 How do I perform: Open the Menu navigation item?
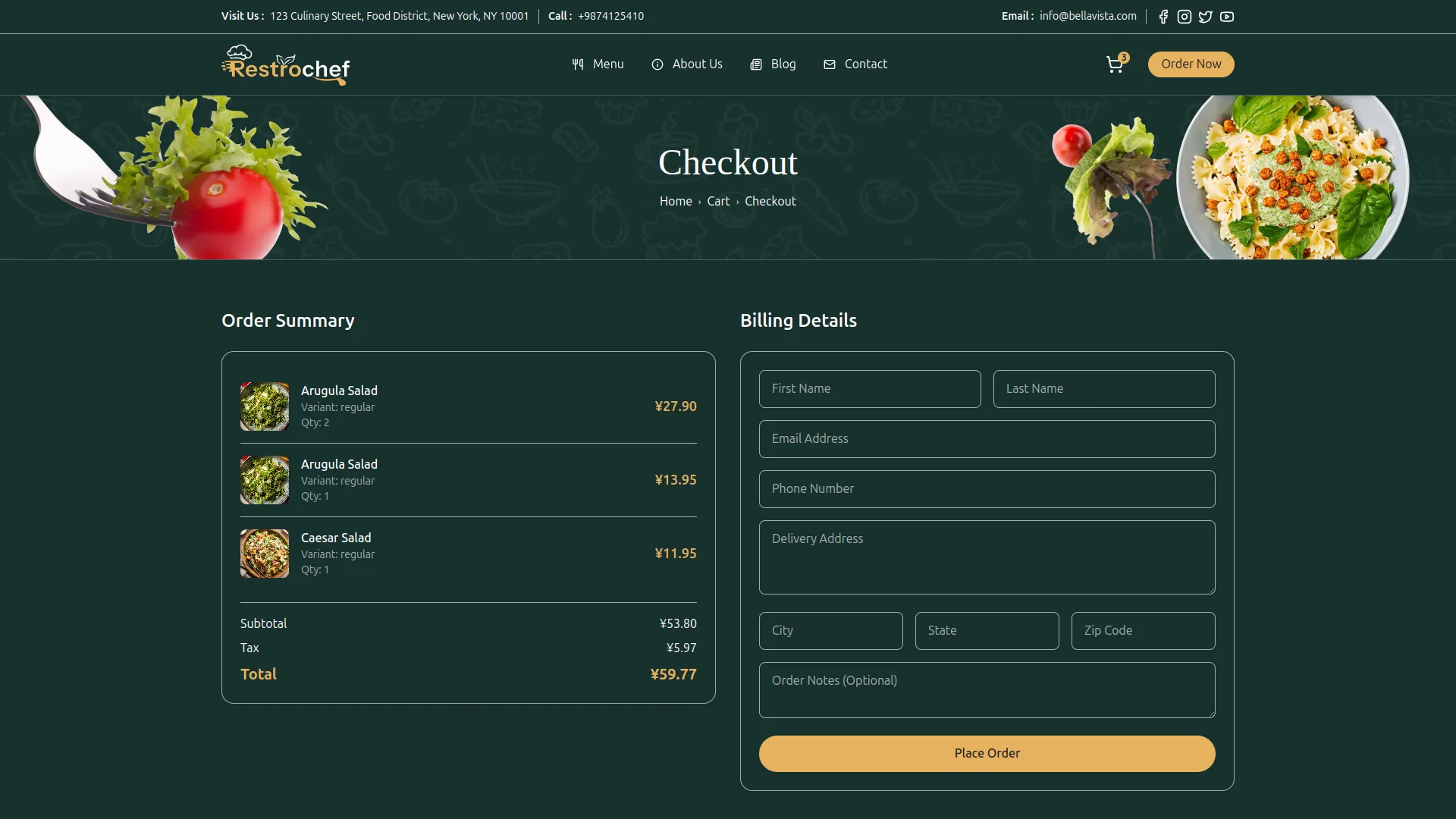point(598,64)
